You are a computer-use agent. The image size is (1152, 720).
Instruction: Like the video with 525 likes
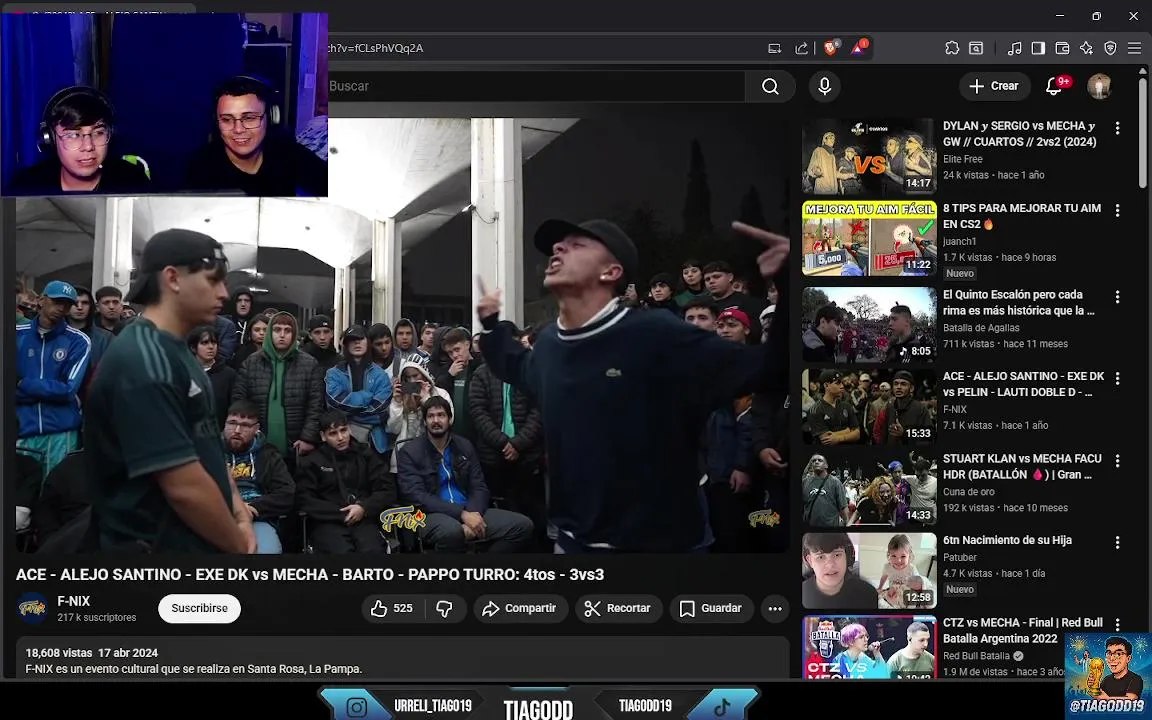(392, 608)
